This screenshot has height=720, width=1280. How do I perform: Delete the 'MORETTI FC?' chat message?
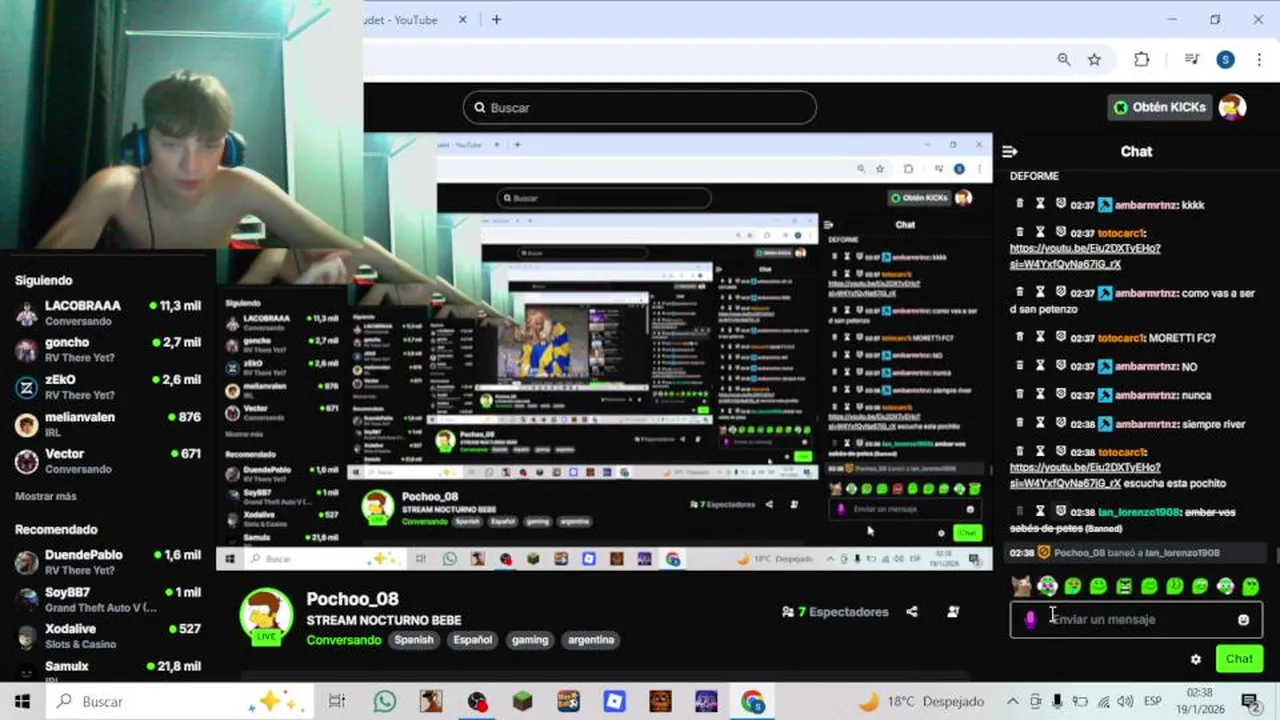[x=1020, y=337]
